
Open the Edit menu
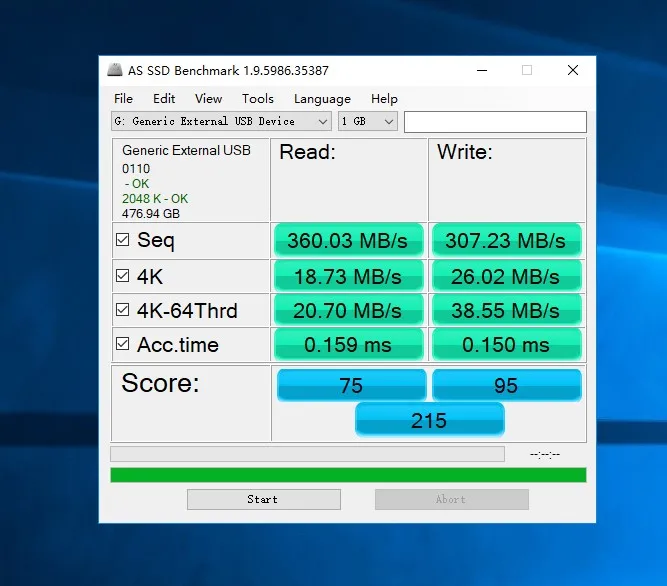click(x=164, y=99)
